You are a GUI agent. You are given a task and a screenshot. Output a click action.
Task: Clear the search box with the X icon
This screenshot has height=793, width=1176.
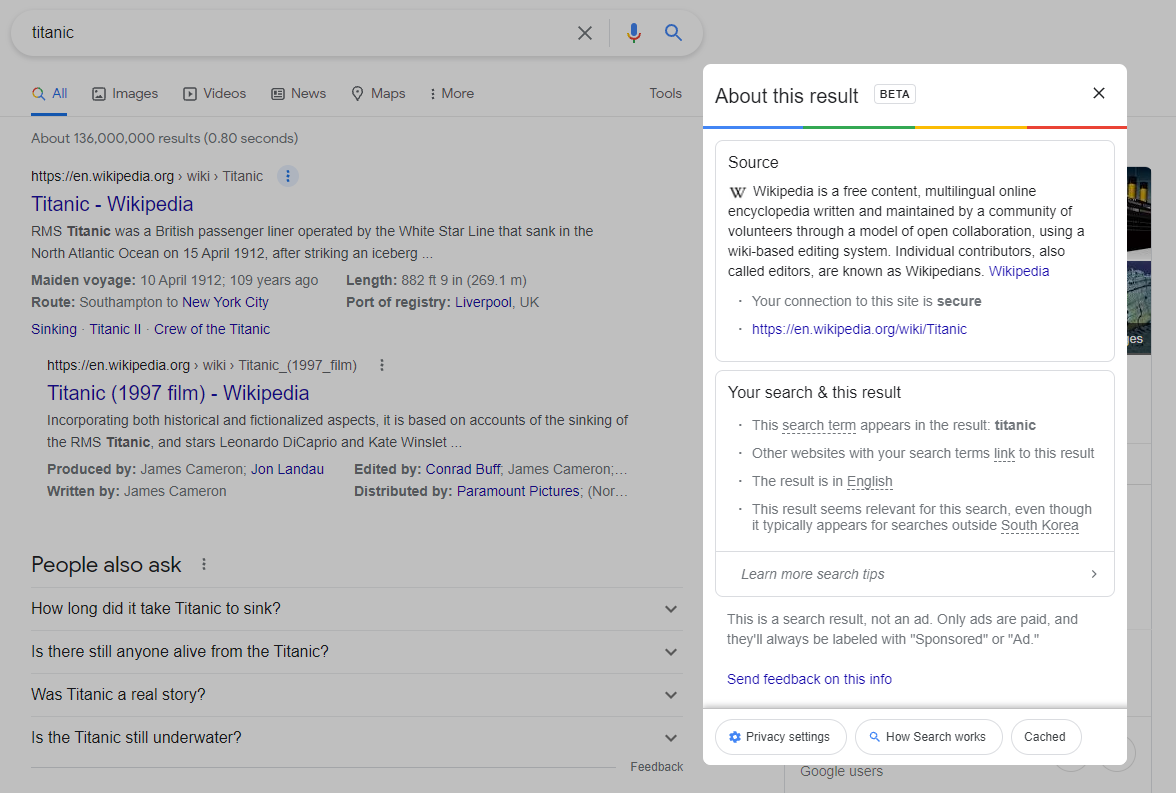point(584,33)
